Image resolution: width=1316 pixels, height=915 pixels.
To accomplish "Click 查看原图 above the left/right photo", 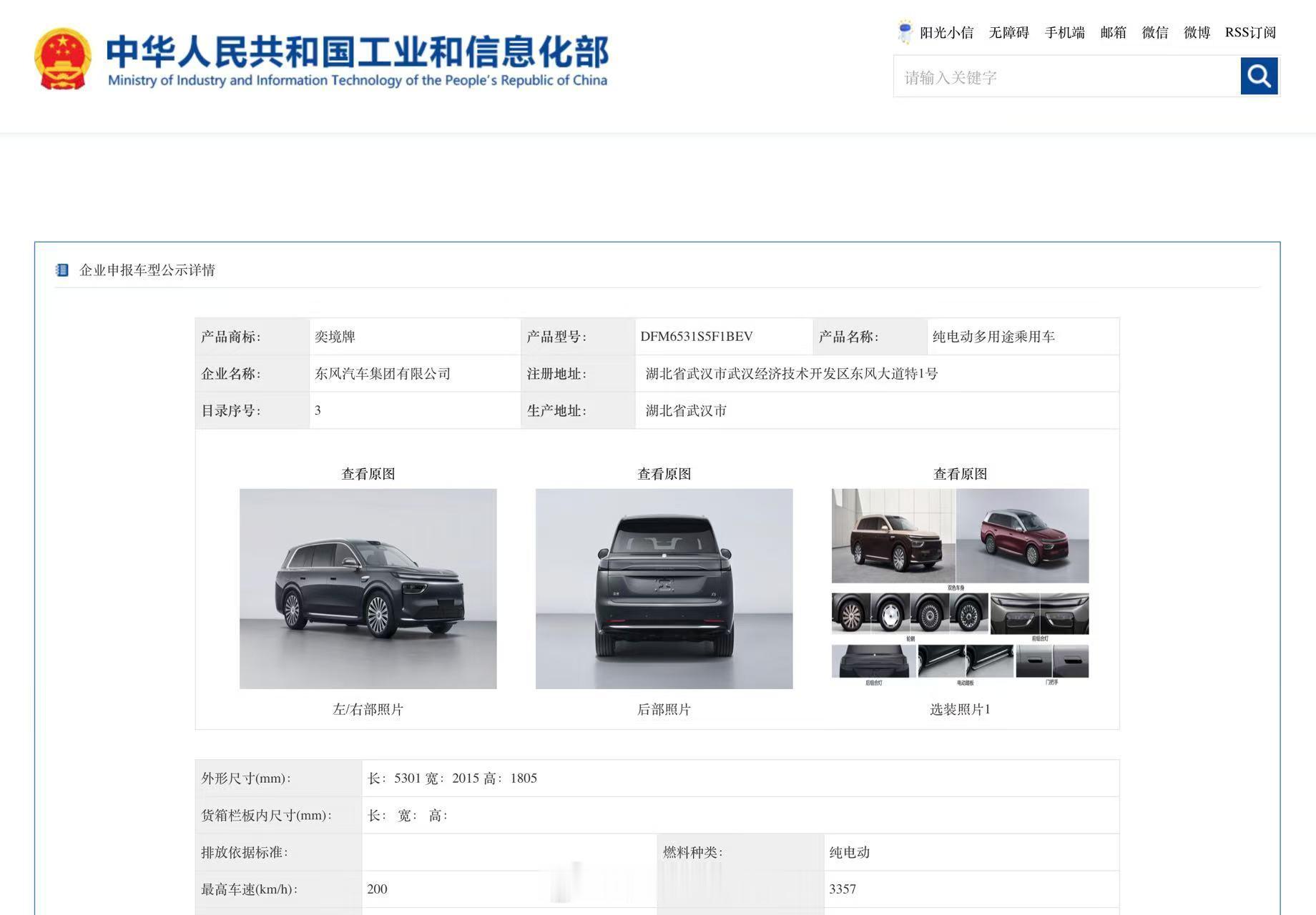I will click(x=368, y=474).
